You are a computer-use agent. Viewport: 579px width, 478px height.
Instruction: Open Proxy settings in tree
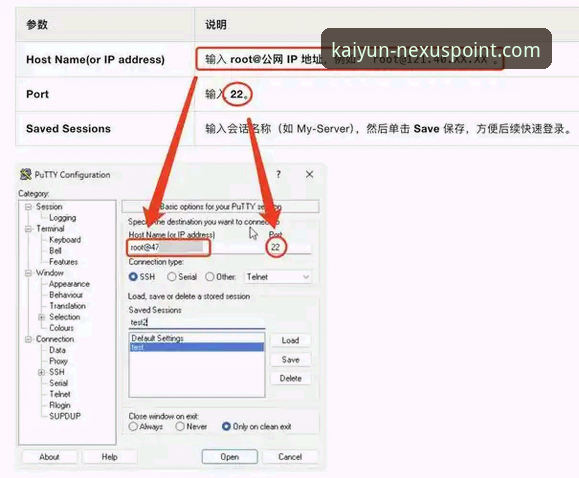(58, 361)
